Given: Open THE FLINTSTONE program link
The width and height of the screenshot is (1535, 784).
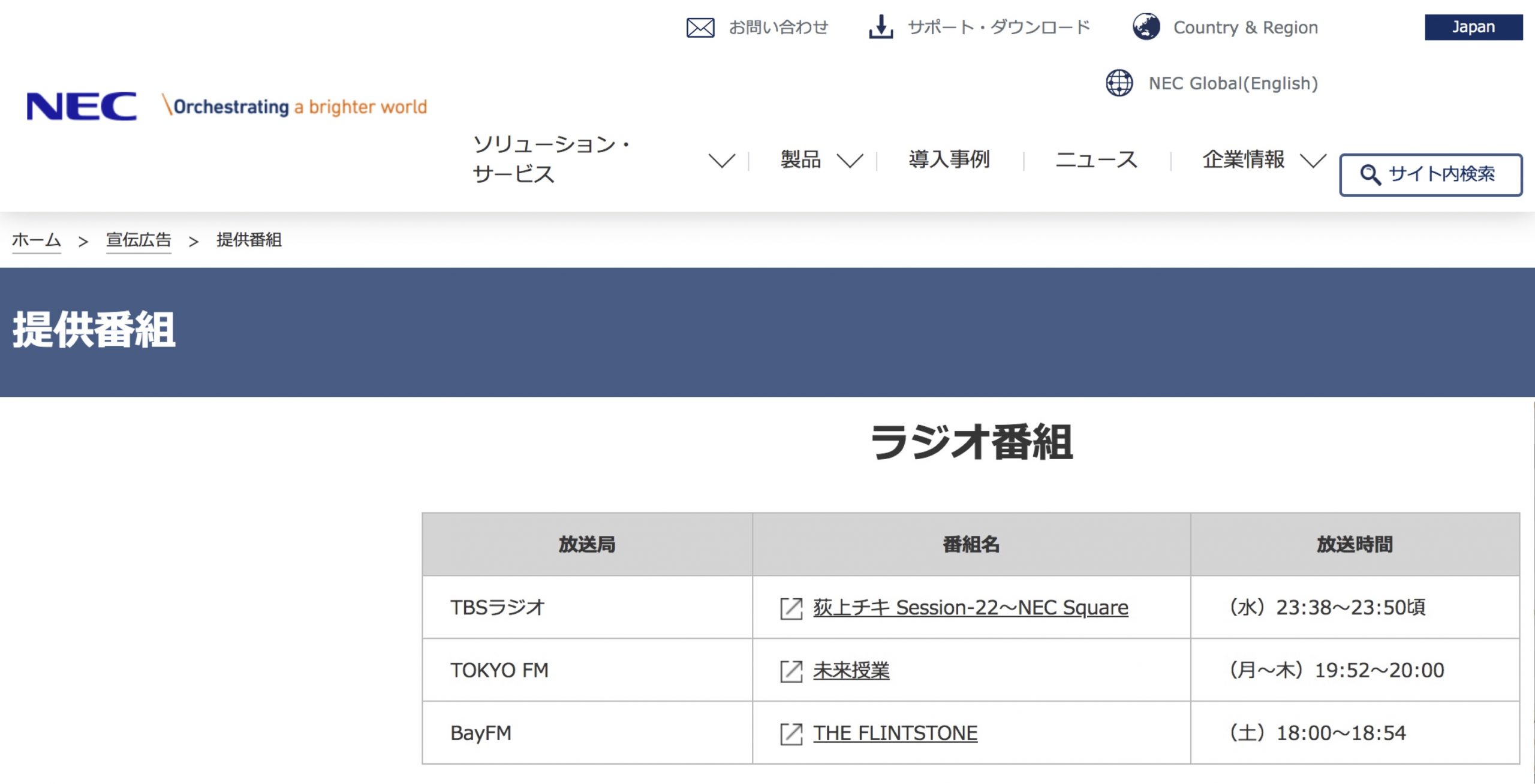Looking at the screenshot, I should [895, 734].
